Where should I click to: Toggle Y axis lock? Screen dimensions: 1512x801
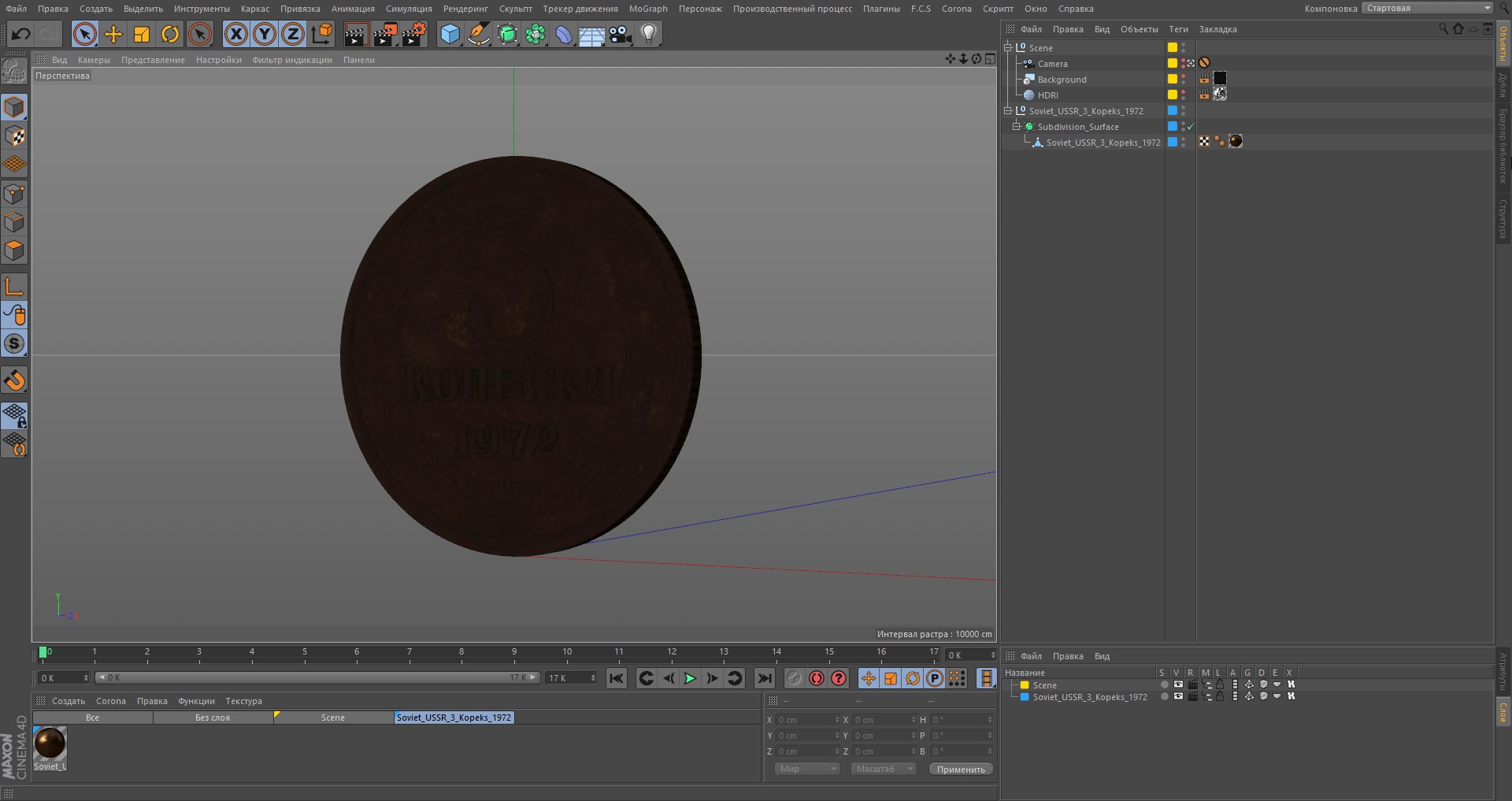[x=265, y=34]
